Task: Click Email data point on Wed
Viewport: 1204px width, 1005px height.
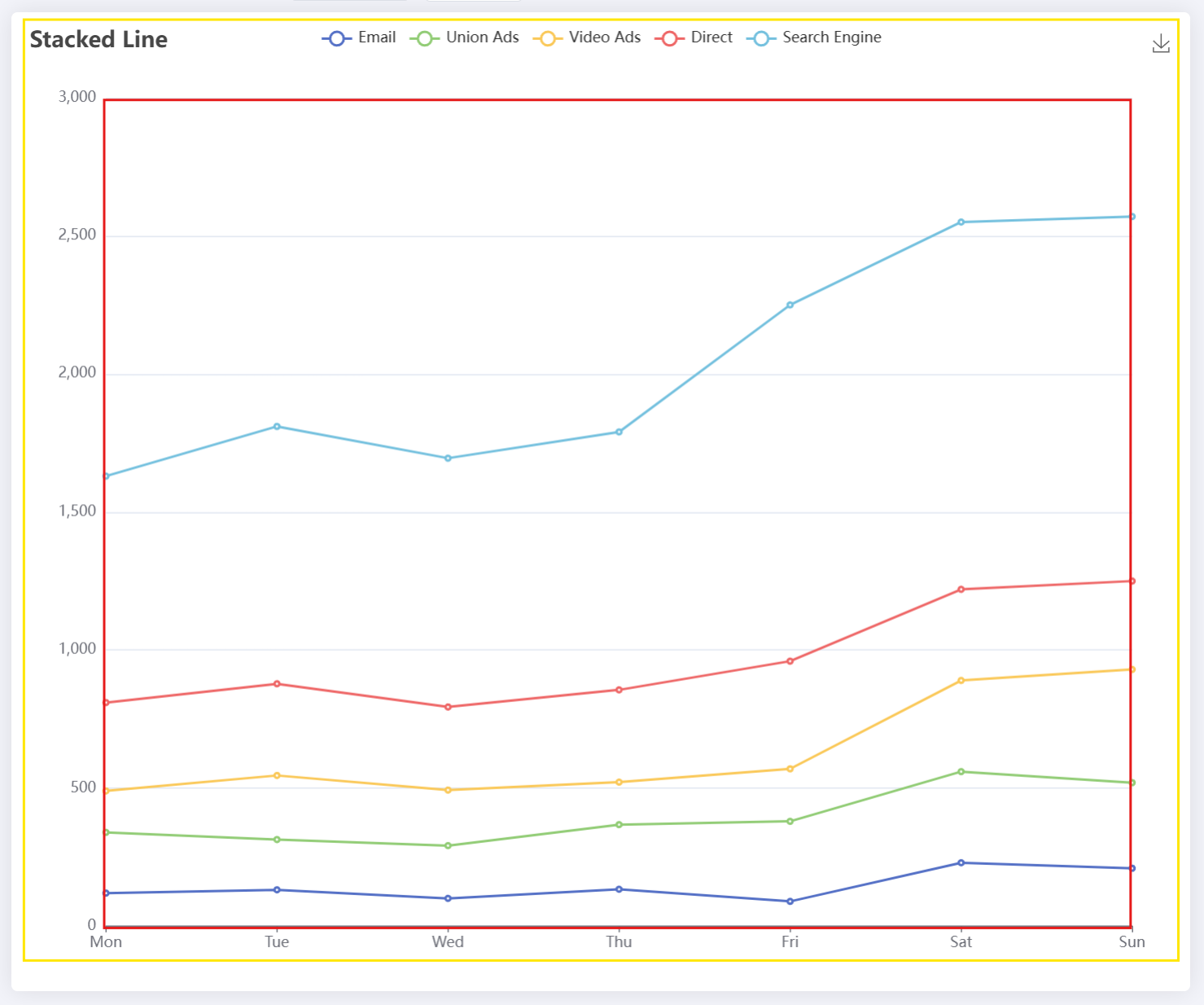Action: pos(448,898)
